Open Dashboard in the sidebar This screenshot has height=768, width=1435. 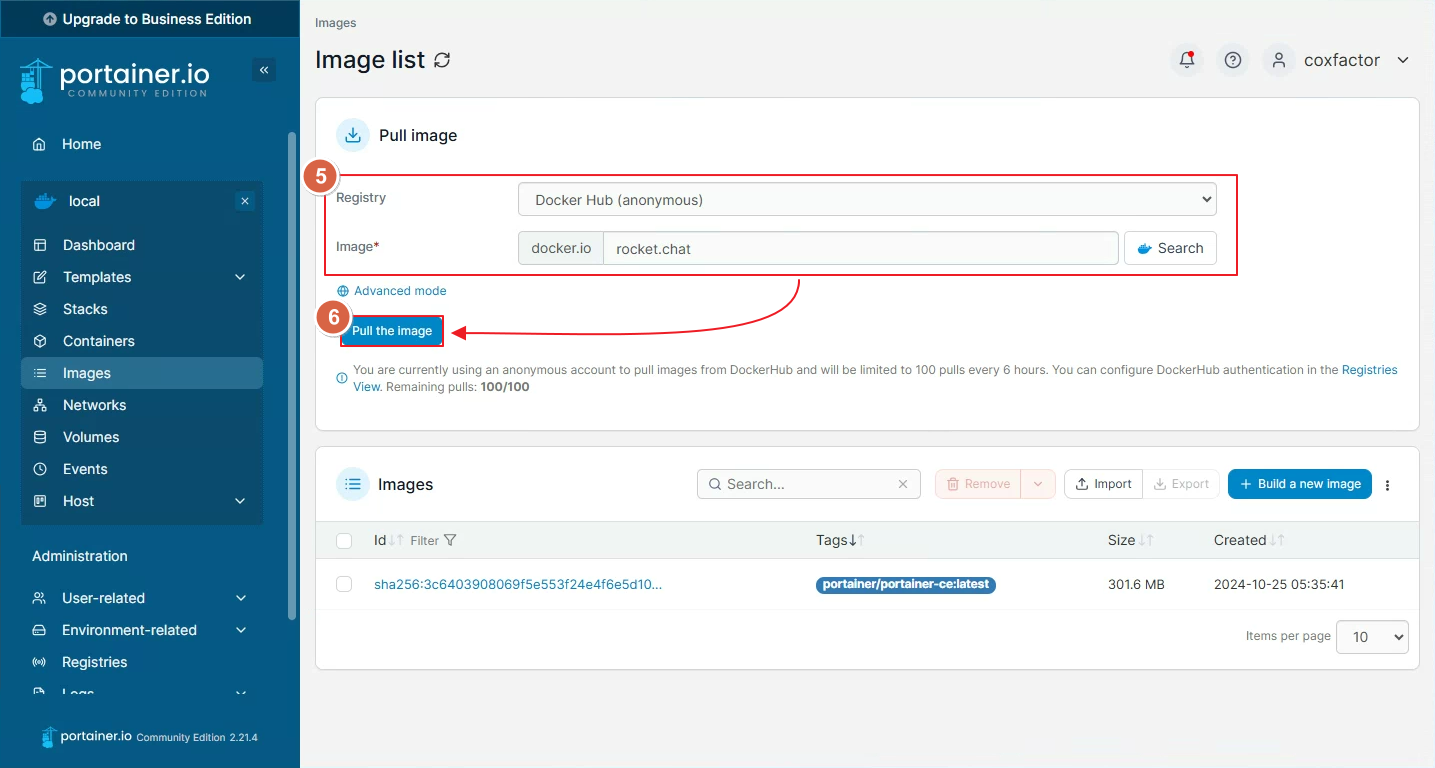(x=142, y=245)
